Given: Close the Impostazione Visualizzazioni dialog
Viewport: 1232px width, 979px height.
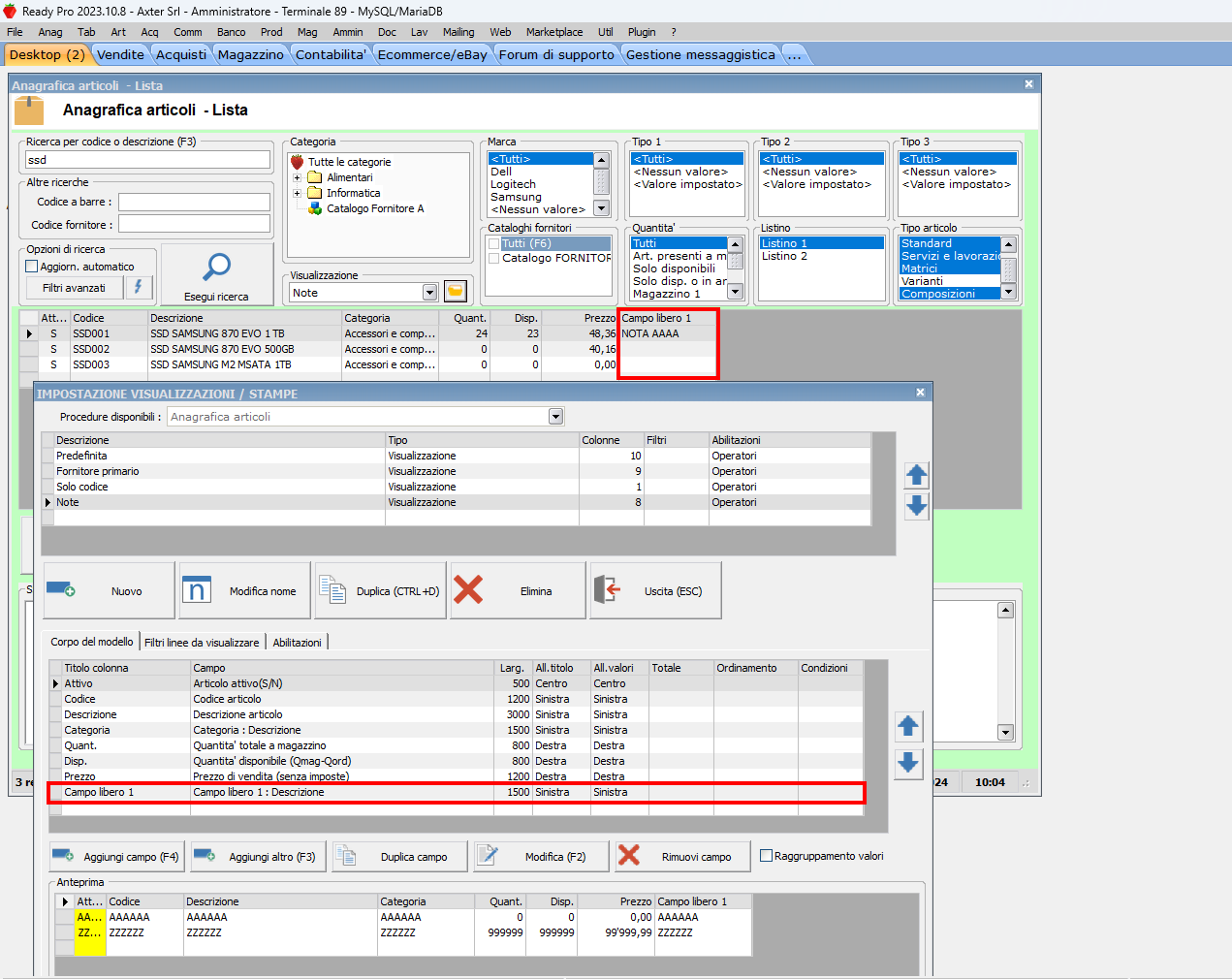Looking at the screenshot, I should 921,393.
